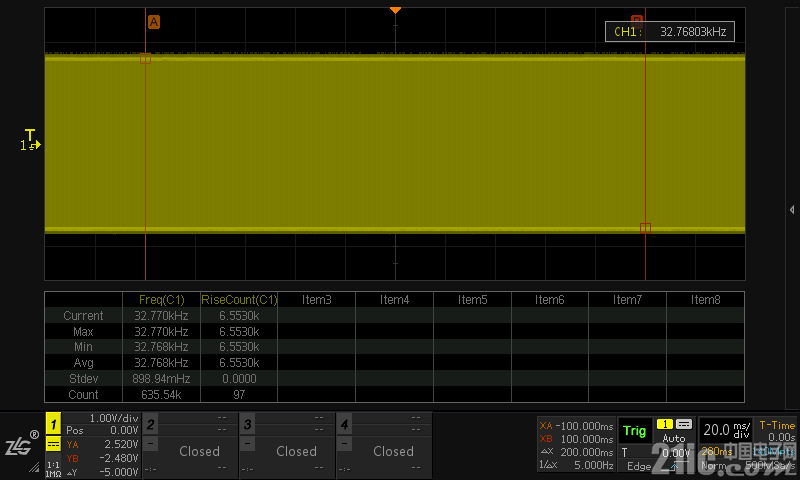Click channel 4 Closed status label
Viewport: 800px width, 480px height.
click(x=393, y=451)
